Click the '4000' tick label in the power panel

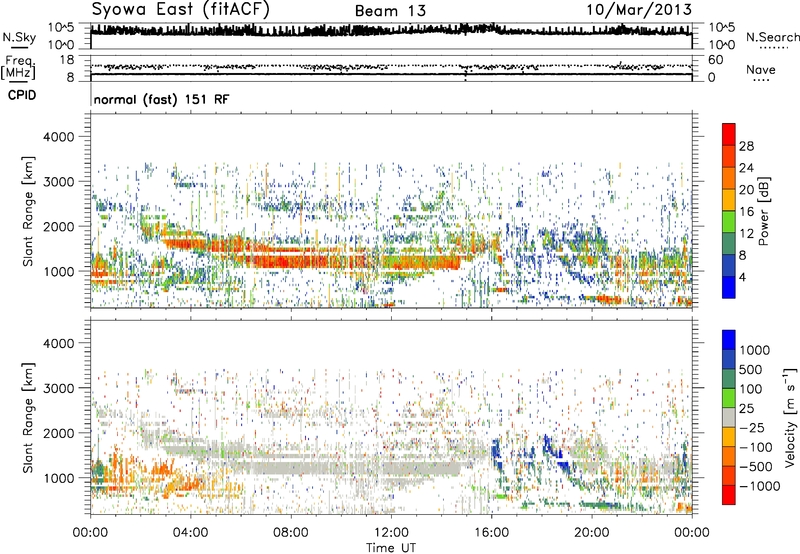(58, 137)
